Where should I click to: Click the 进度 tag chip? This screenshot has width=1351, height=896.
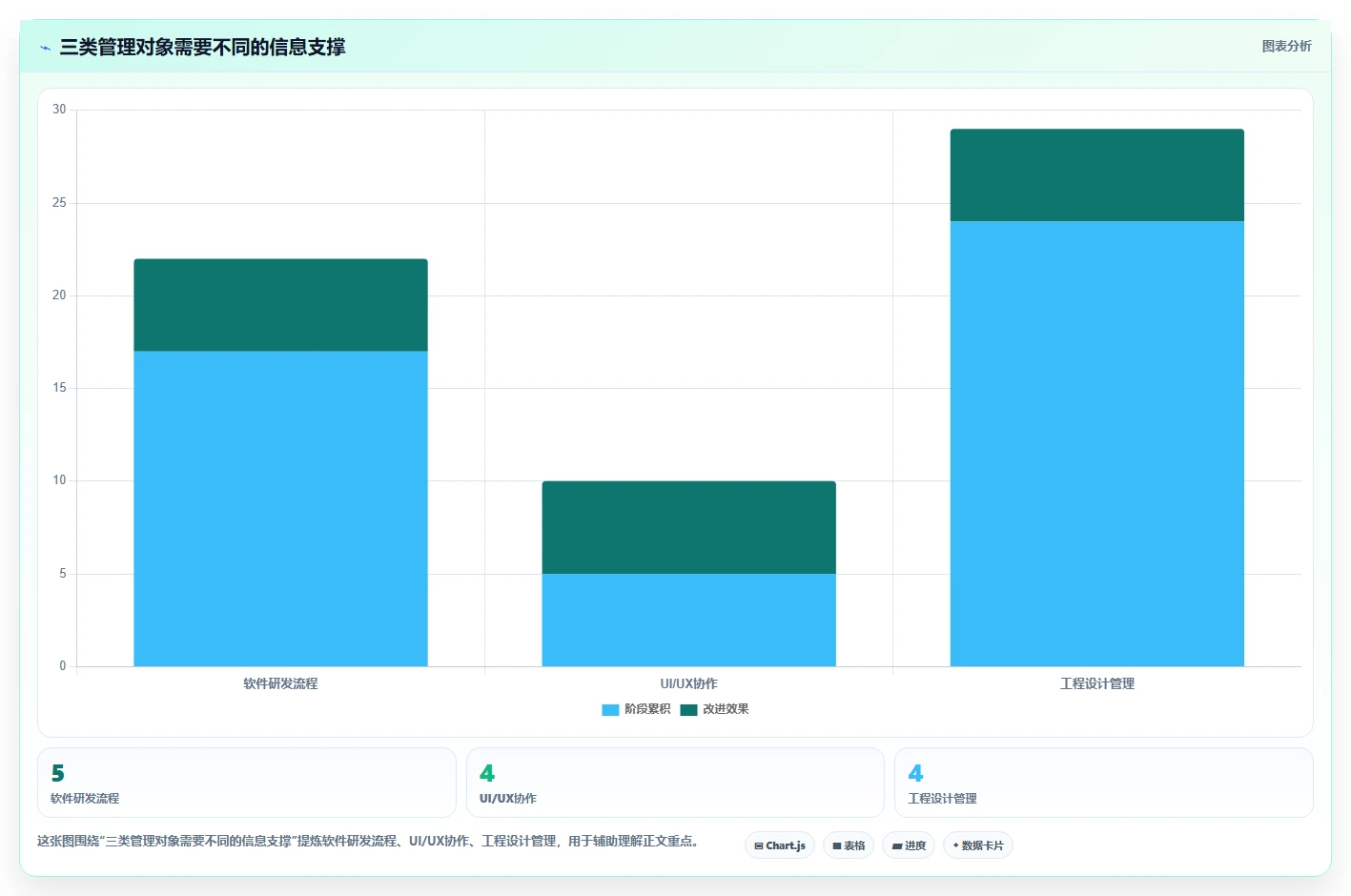909,845
